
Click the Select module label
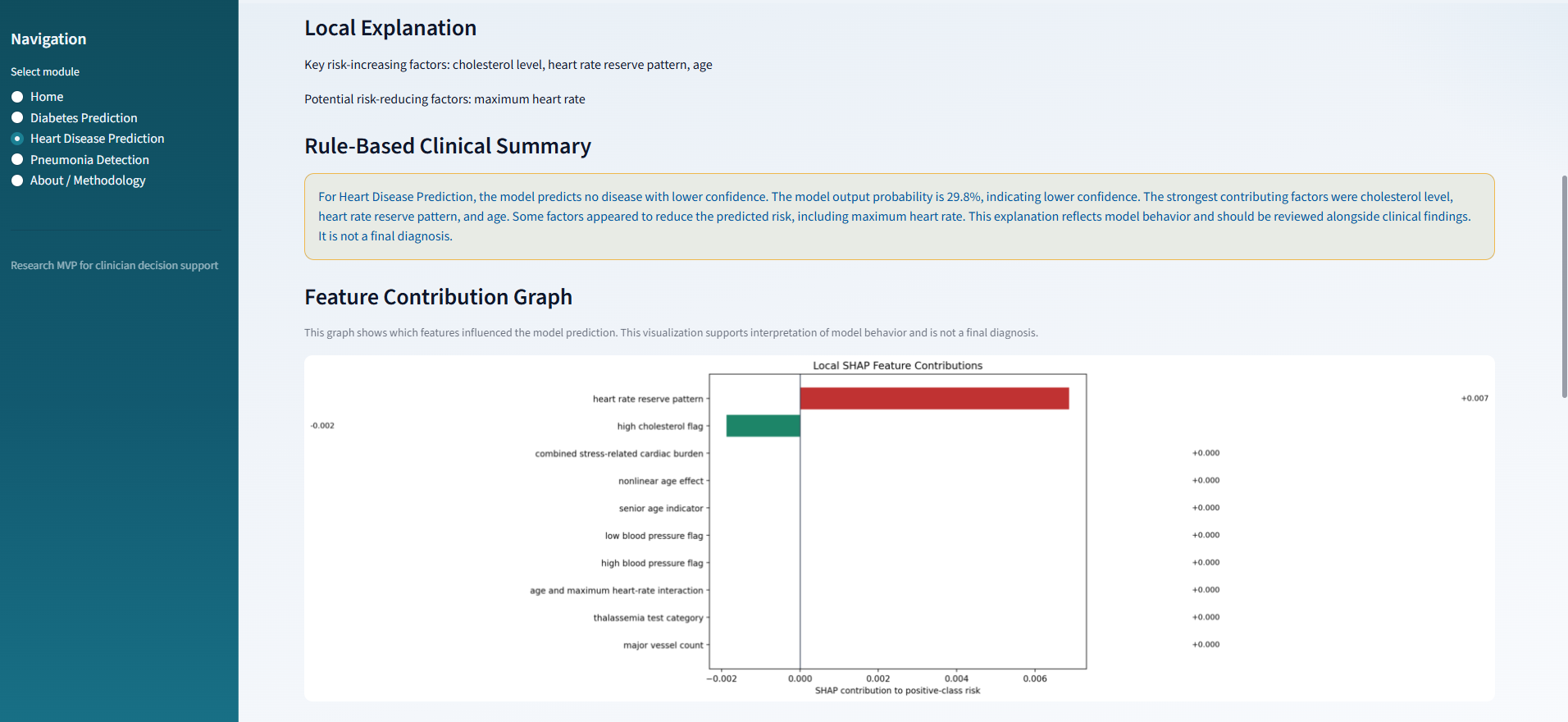[45, 72]
